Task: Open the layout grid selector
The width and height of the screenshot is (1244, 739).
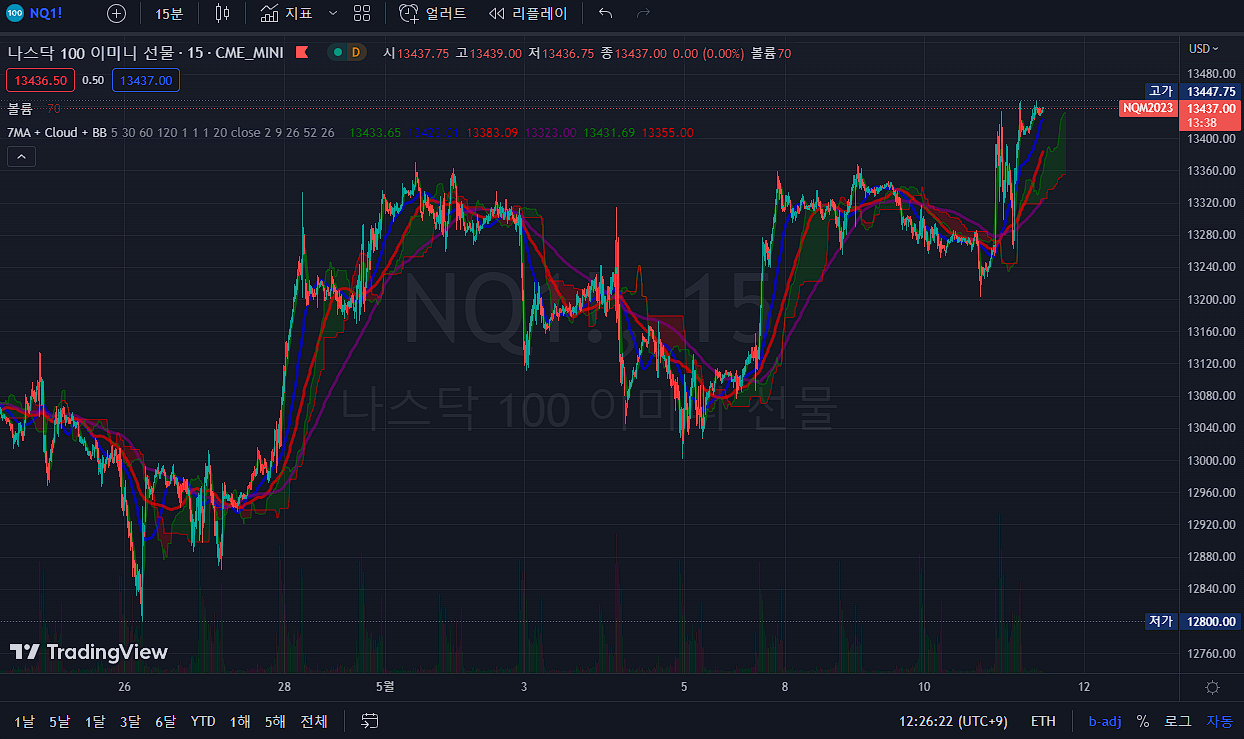Action: [x=362, y=13]
